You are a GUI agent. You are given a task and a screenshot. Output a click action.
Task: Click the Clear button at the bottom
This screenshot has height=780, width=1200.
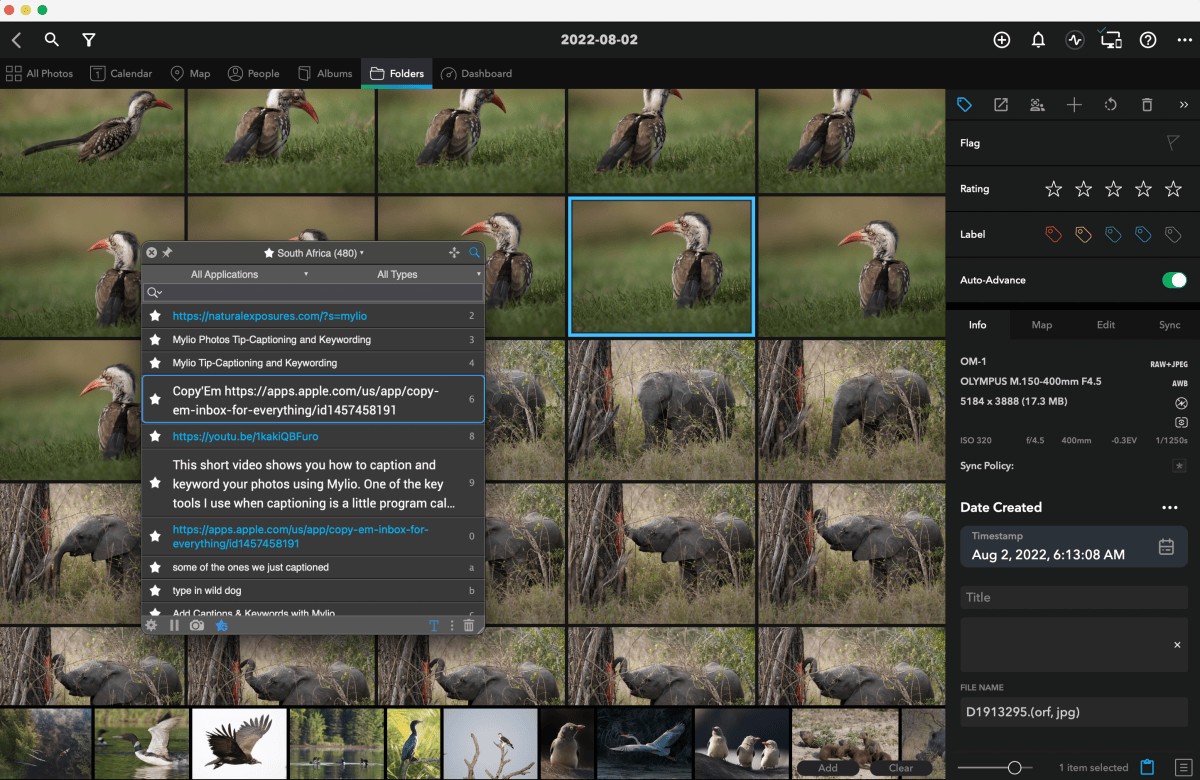(x=901, y=768)
